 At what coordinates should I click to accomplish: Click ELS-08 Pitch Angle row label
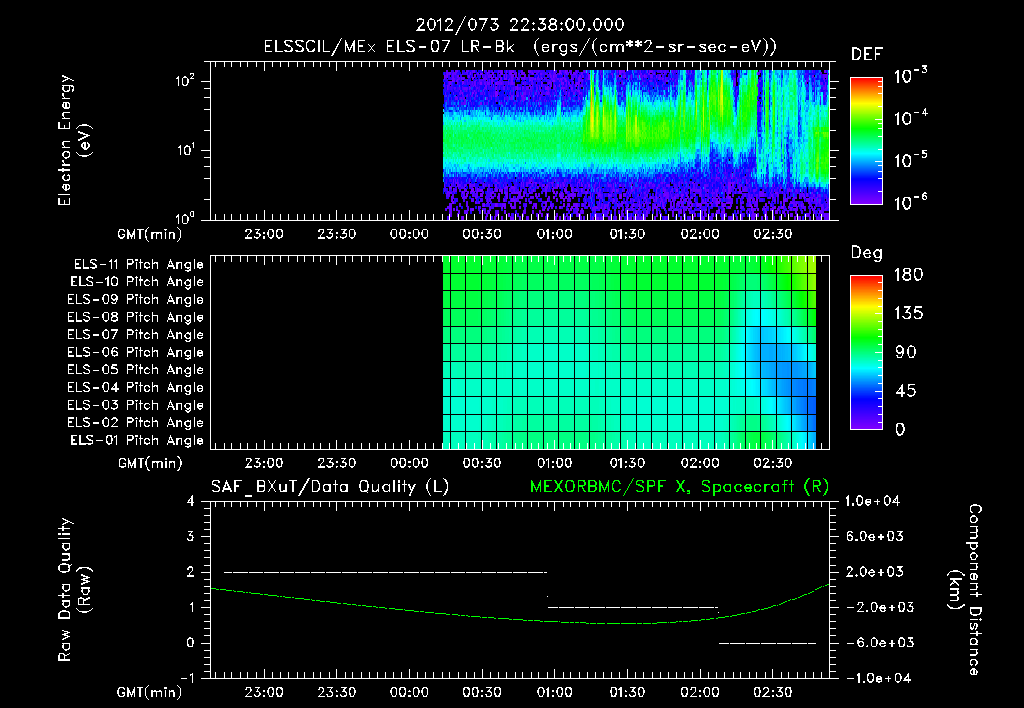click(x=136, y=317)
